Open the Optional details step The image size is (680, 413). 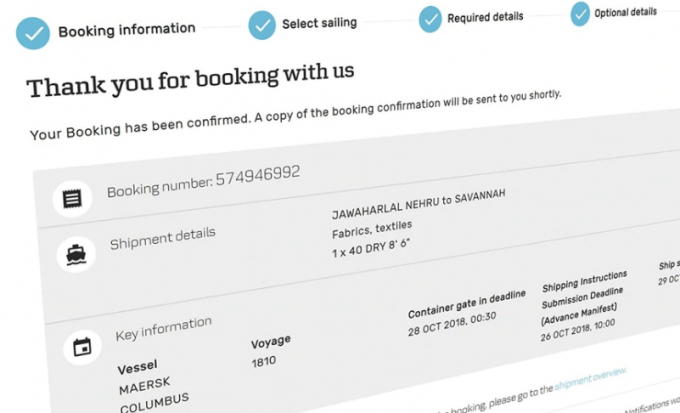(625, 12)
